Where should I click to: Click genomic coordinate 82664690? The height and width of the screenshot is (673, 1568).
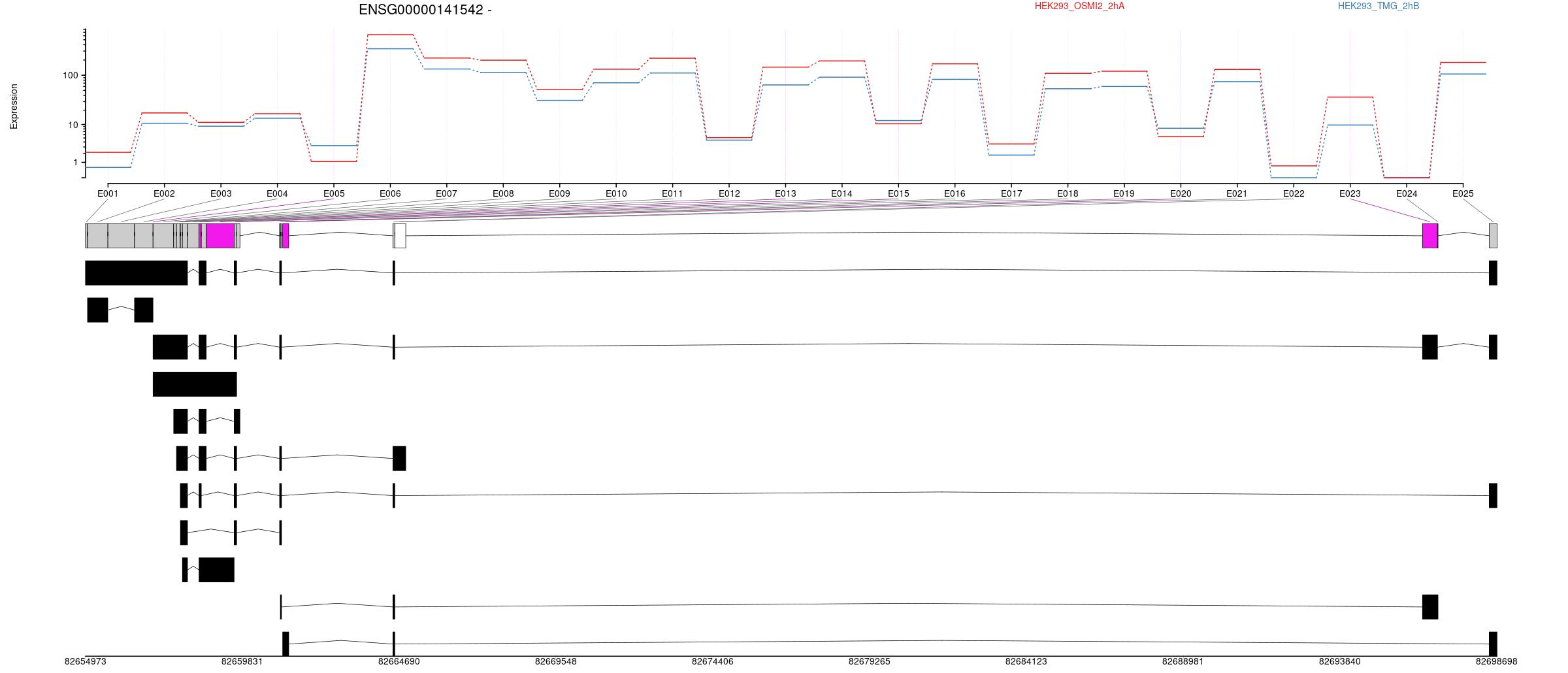pyautogui.click(x=399, y=661)
